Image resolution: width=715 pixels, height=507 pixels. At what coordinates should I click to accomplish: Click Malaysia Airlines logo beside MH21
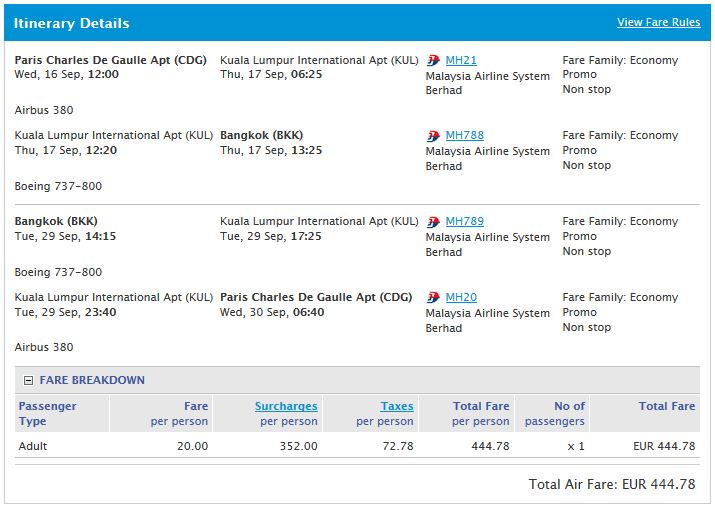[x=433, y=60]
